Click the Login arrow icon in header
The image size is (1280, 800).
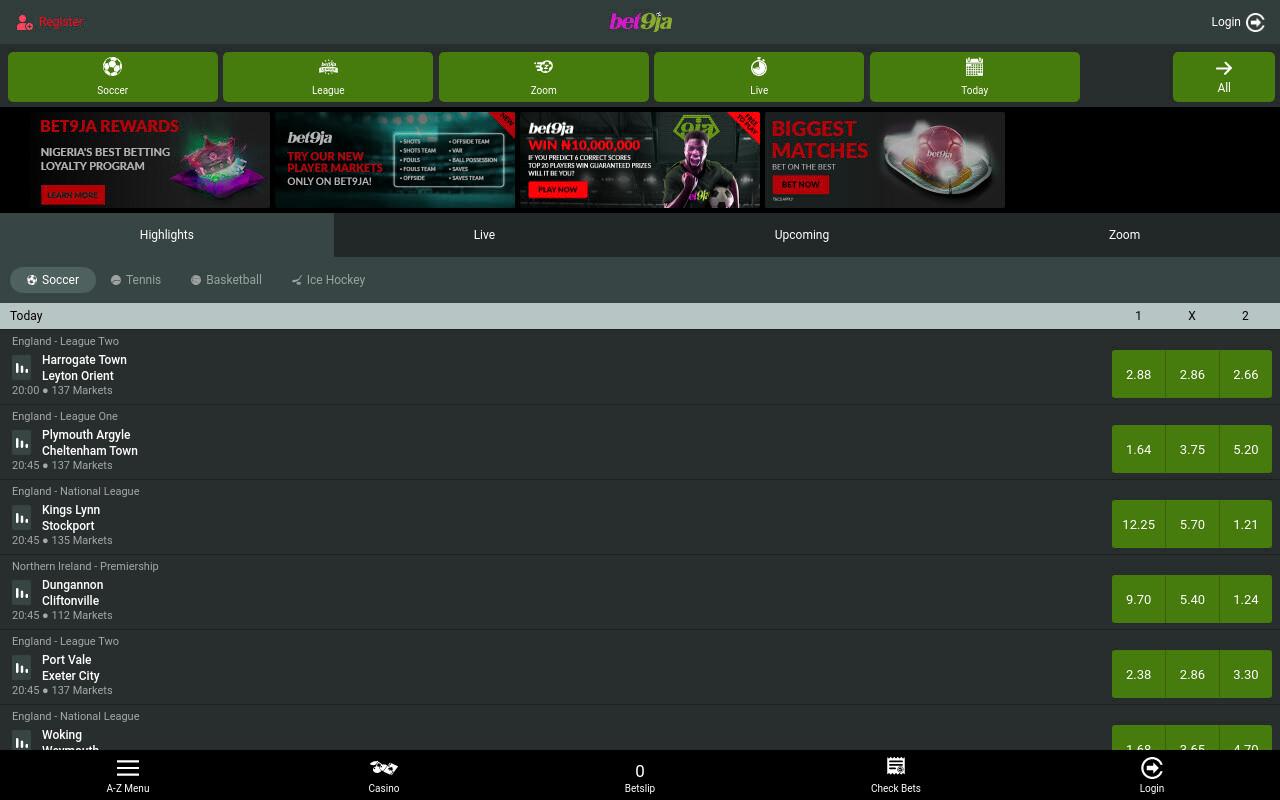click(x=1256, y=22)
